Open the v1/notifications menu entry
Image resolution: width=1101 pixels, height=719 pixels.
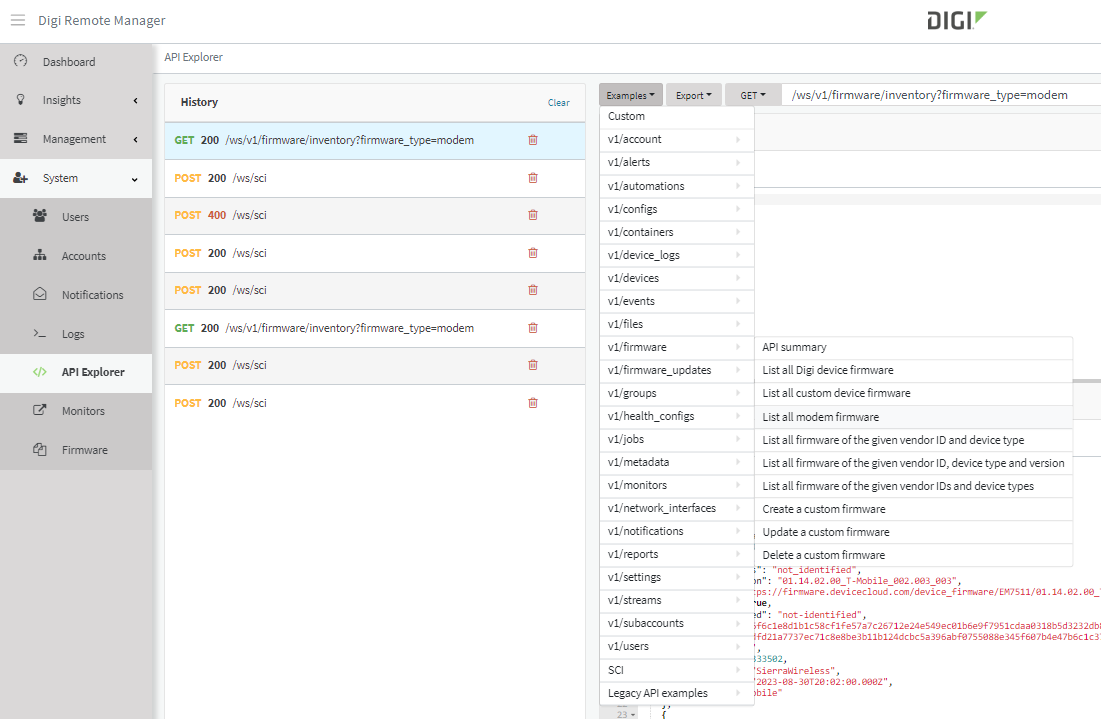[676, 532]
